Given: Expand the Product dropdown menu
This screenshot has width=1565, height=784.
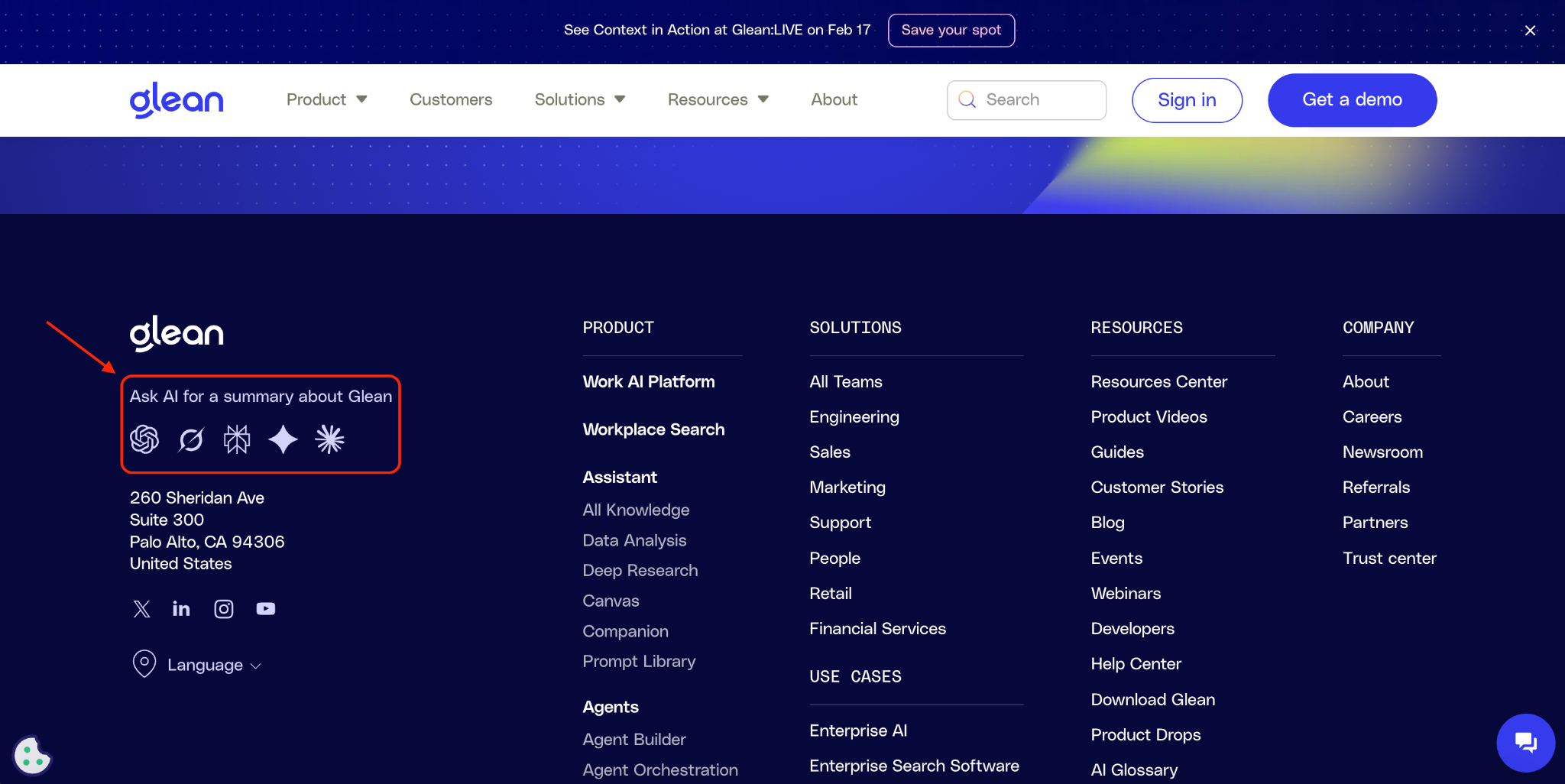Looking at the screenshot, I should [x=327, y=99].
